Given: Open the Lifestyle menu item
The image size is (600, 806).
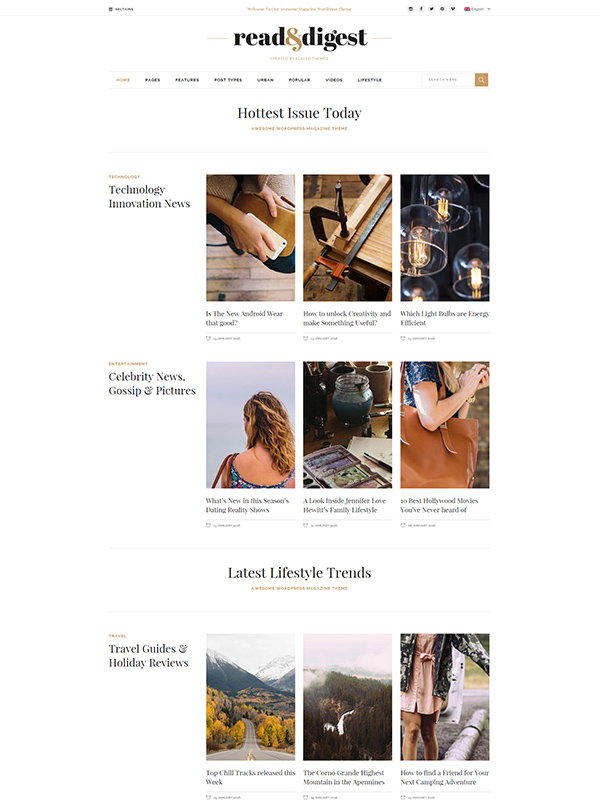Looking at the screenshot, I should [x=370, y=80].
